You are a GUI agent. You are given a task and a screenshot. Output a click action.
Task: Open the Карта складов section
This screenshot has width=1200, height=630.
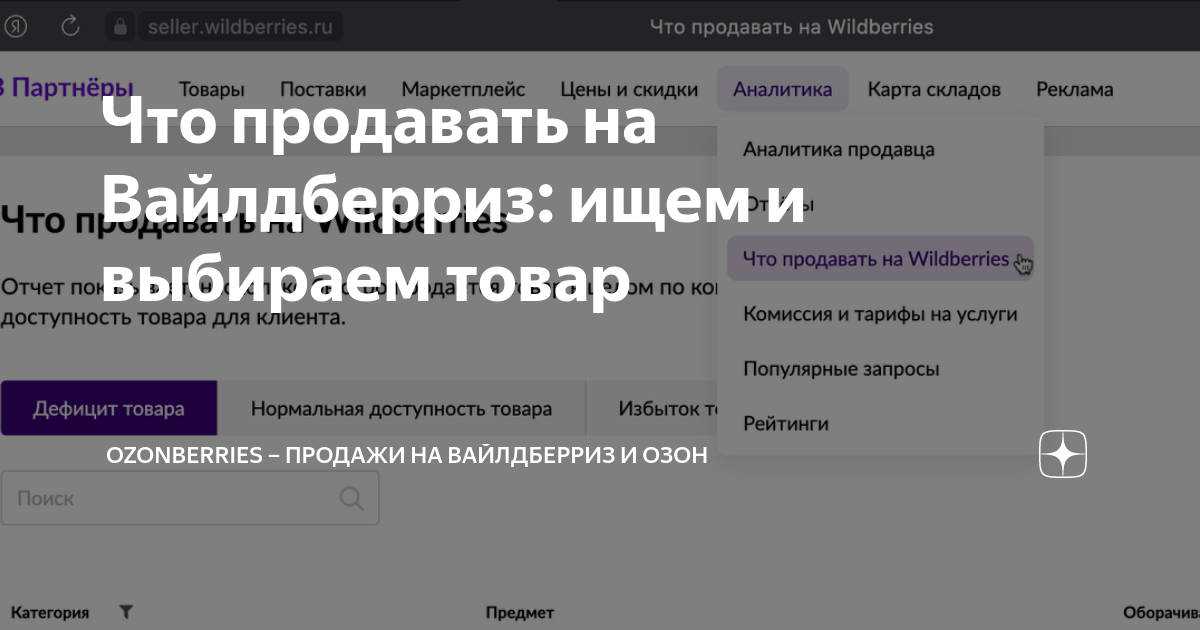pos(934,89)
